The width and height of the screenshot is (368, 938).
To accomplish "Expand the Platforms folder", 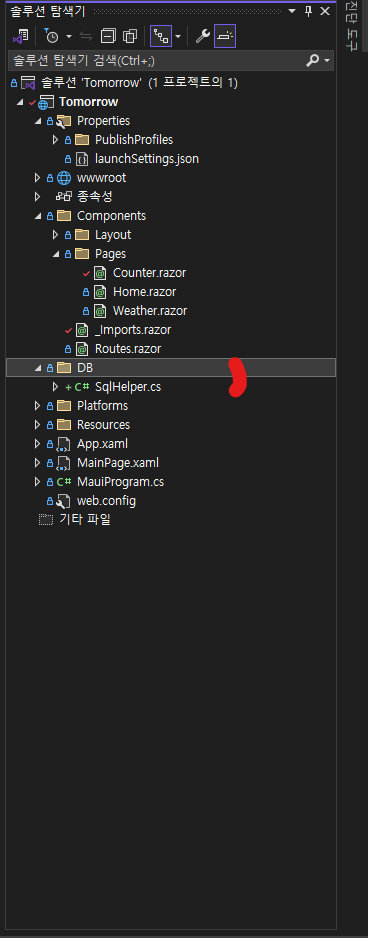I will point(38,406).
